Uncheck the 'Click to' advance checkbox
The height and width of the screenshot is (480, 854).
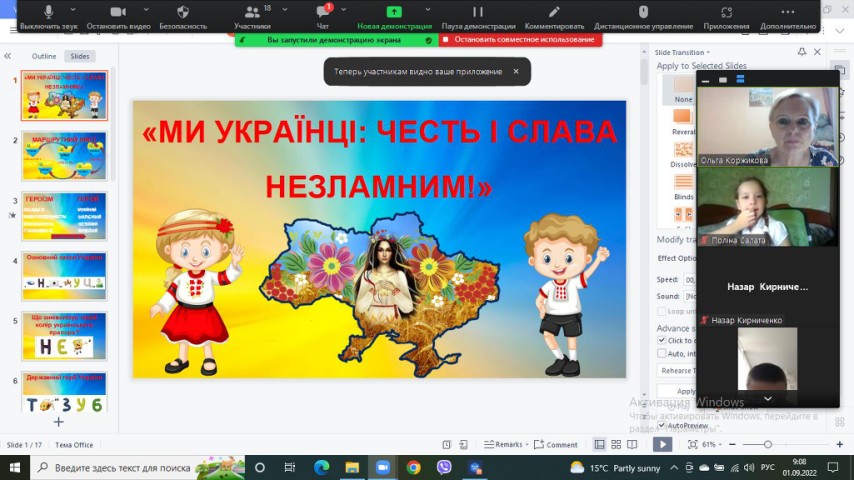pos(662,340)
